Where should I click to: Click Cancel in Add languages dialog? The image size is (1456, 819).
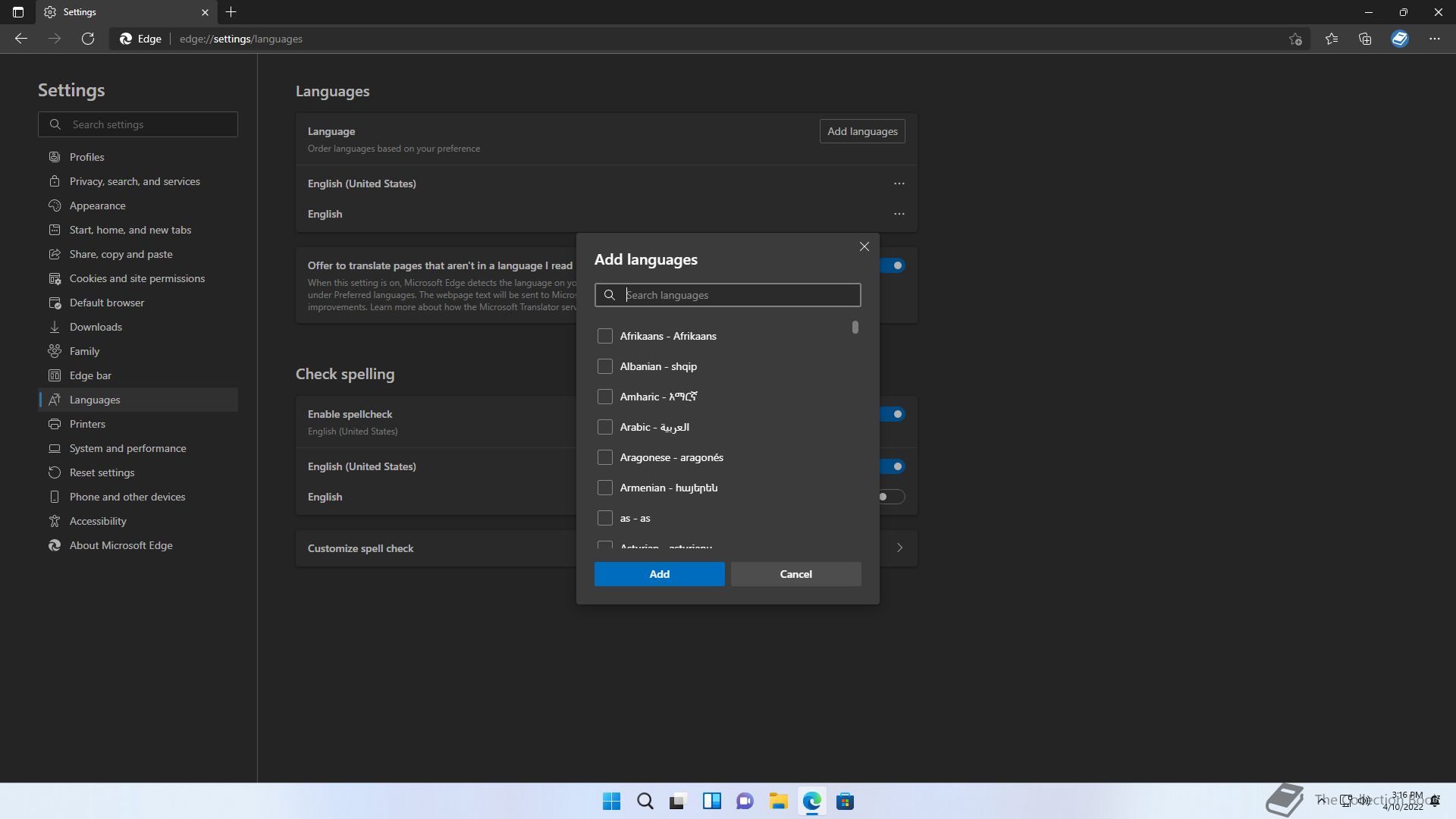(796, 574)
